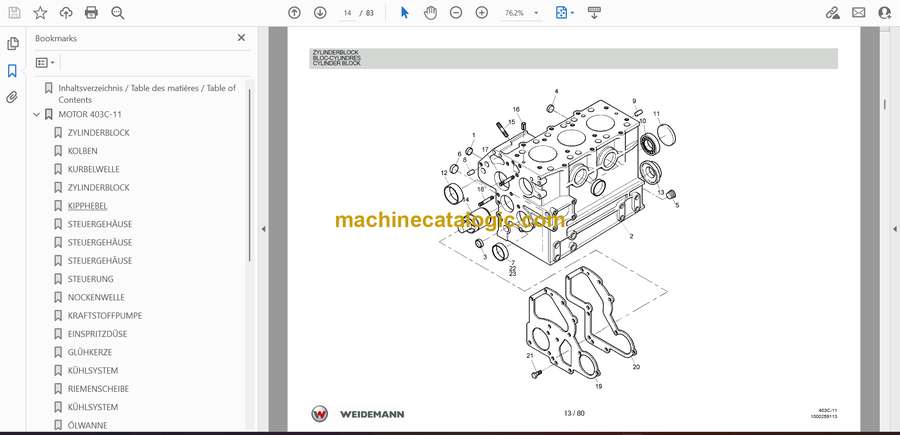Zoom in with plus button
Viewport: 900px width, 435px height.
tap(482, 13)
